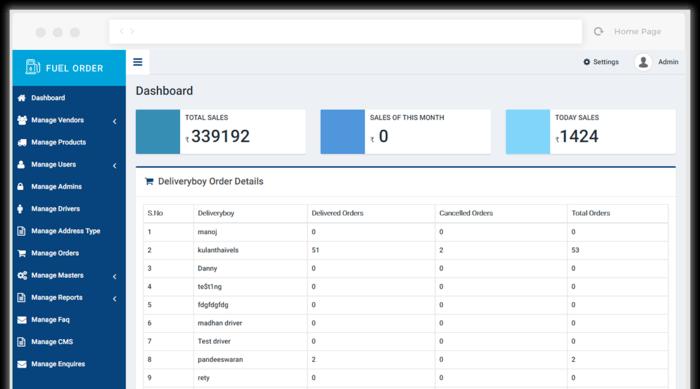Click deliveryboy name rety

(204, 378)
